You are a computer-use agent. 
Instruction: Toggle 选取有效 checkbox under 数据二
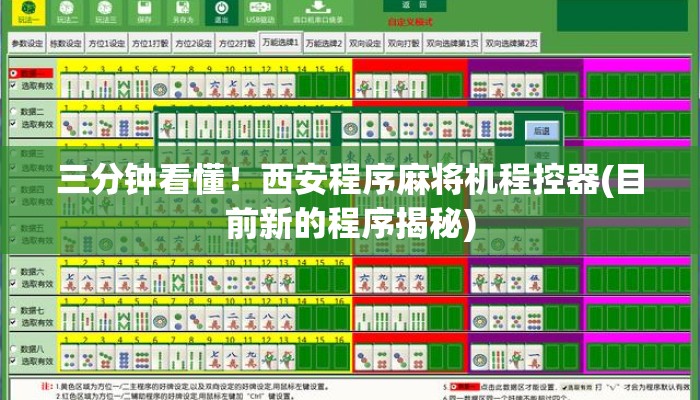pyautogui.click(x=14, y=124)
